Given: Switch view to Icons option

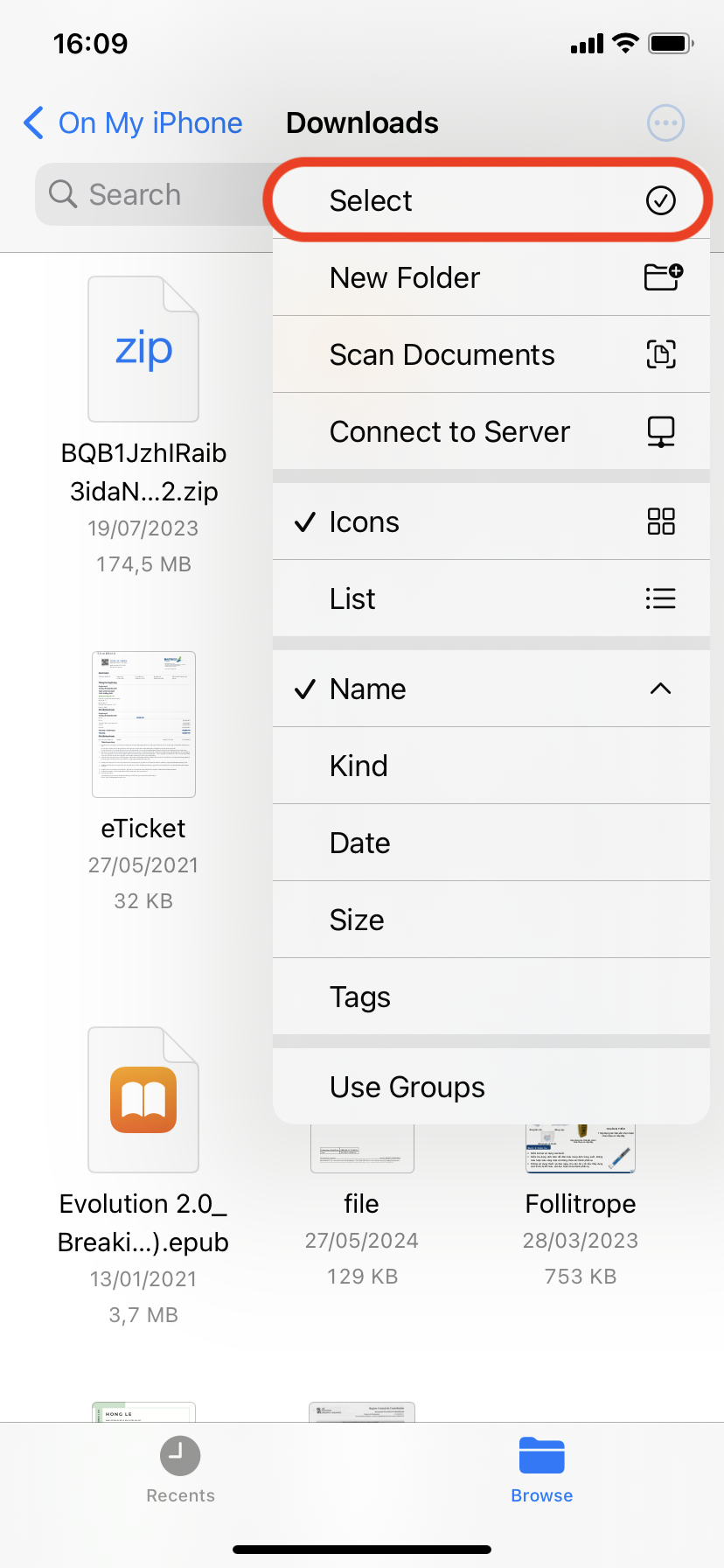Looking at the screenshot, I should coord(491,521).
